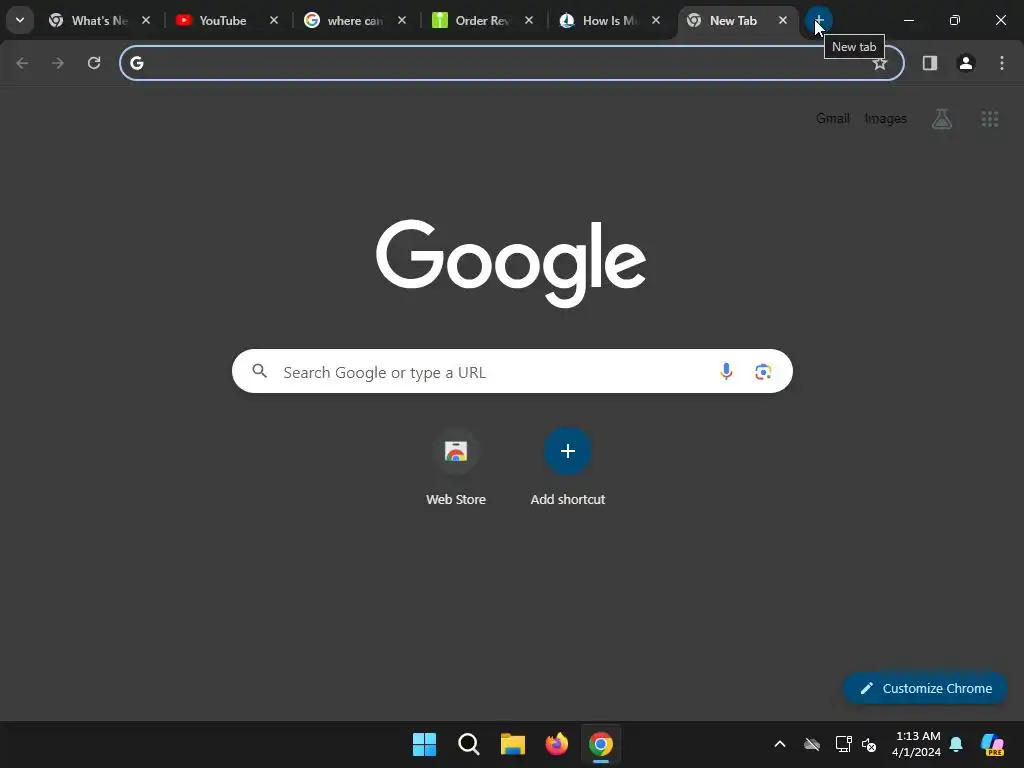Image resolution: width=1024 pixels, height=768 pixels.
Task: Close the YouTube tab
Action: (x=274, y=20)
